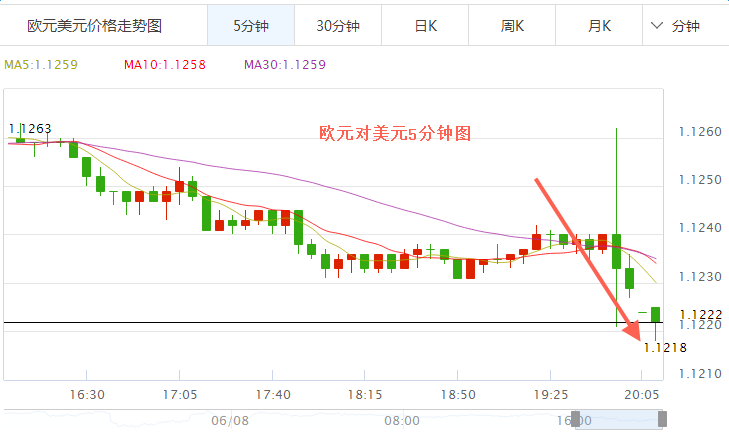
Task: Click the 17:05 time axis label
Action: (180, 395)
